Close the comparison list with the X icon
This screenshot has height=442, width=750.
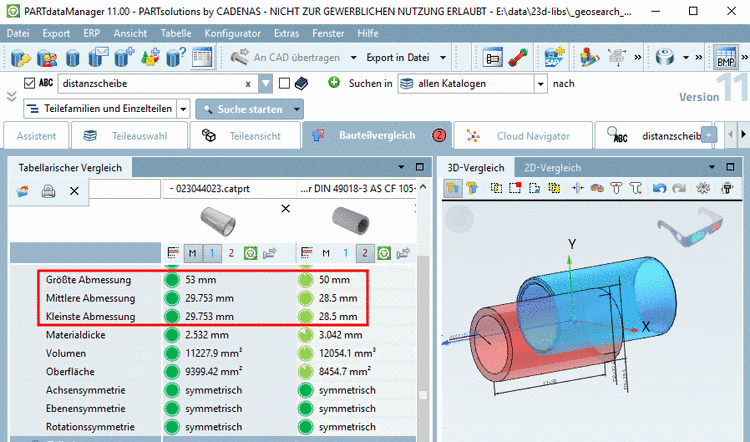tap(74, 191)
